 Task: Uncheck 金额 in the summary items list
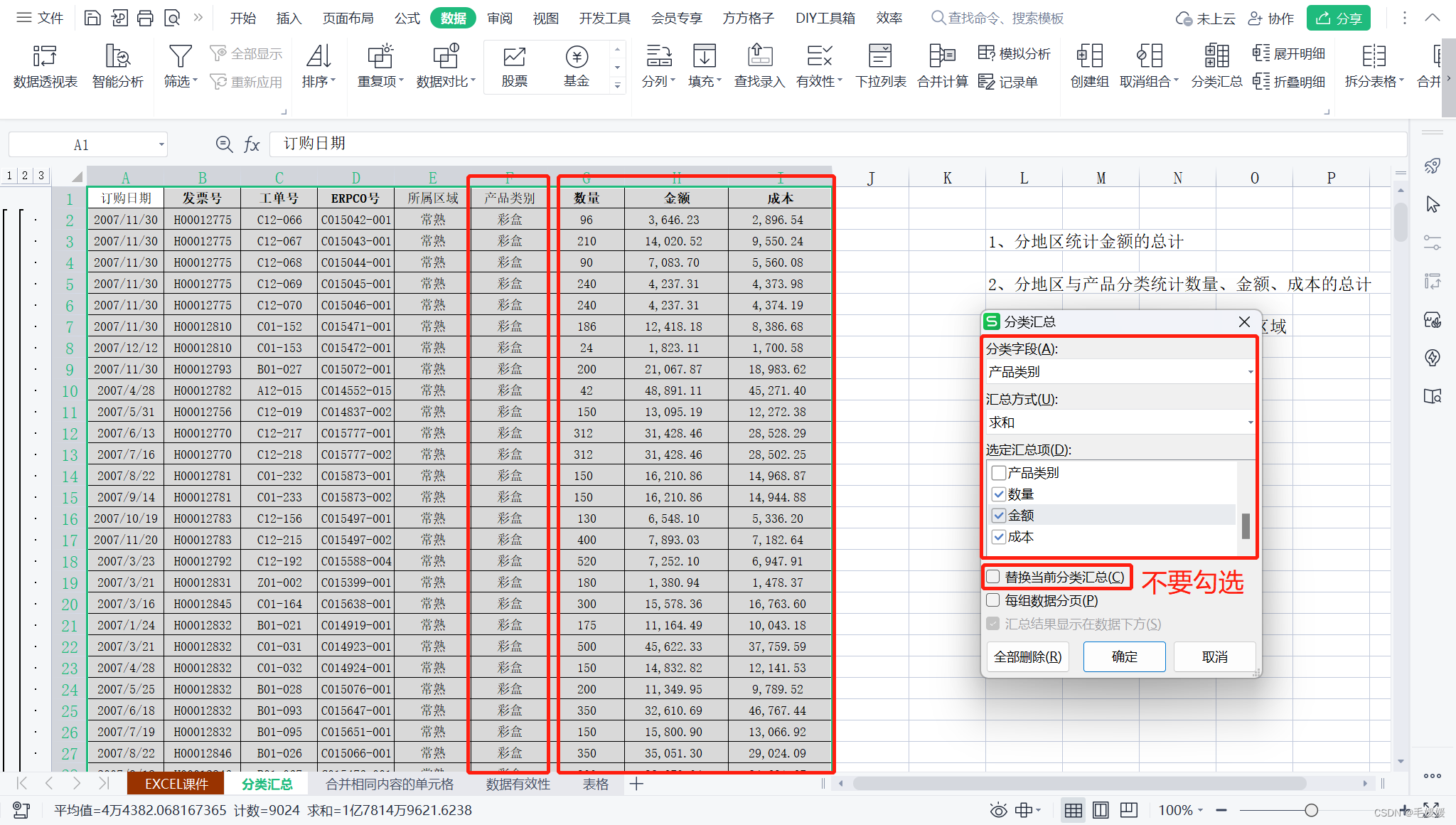click(x=999, y=516)
